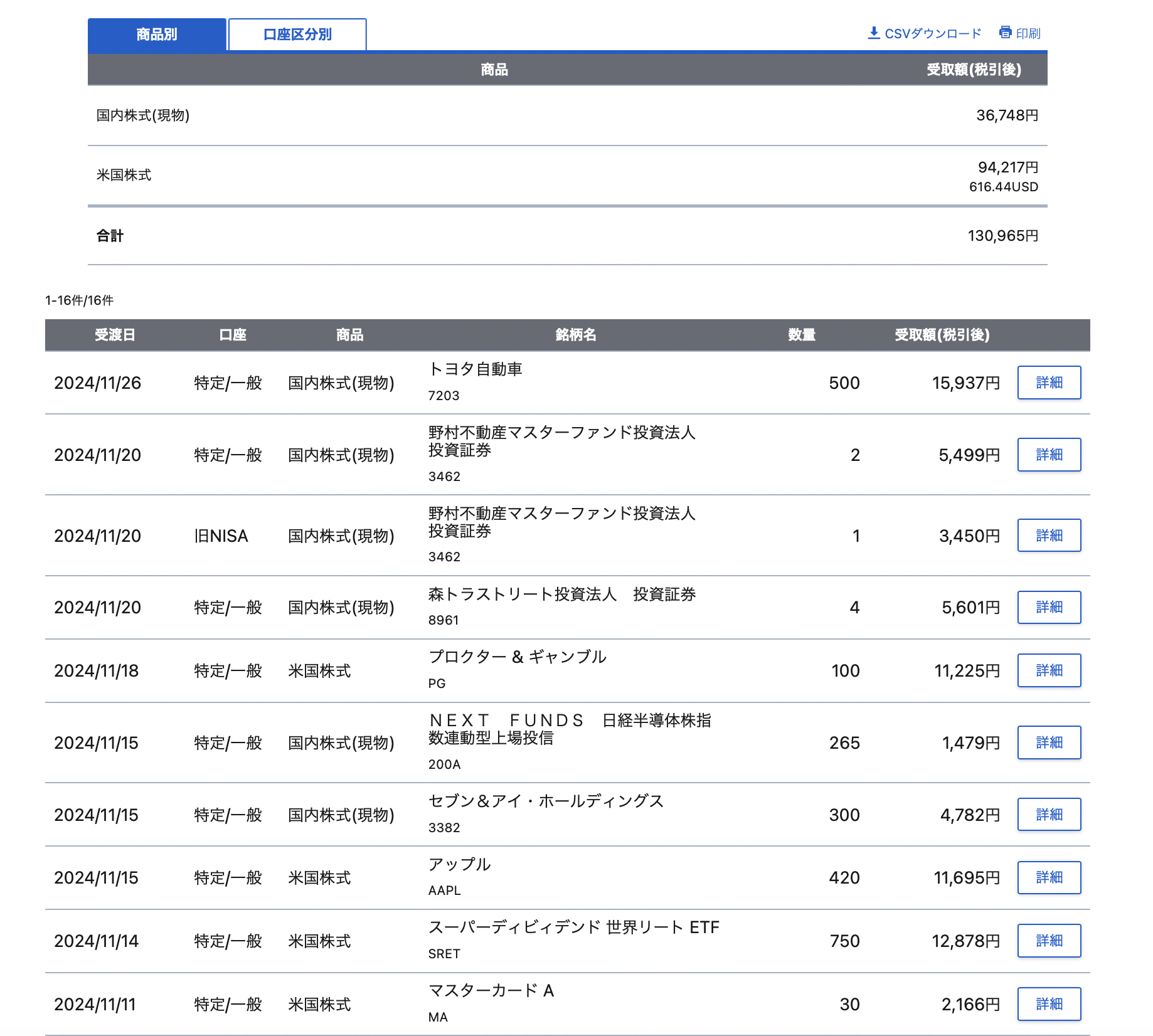Viewport: 1153px width, 1036px height.
Task: Click the 15,937円 amount
Action: point(966,383)
